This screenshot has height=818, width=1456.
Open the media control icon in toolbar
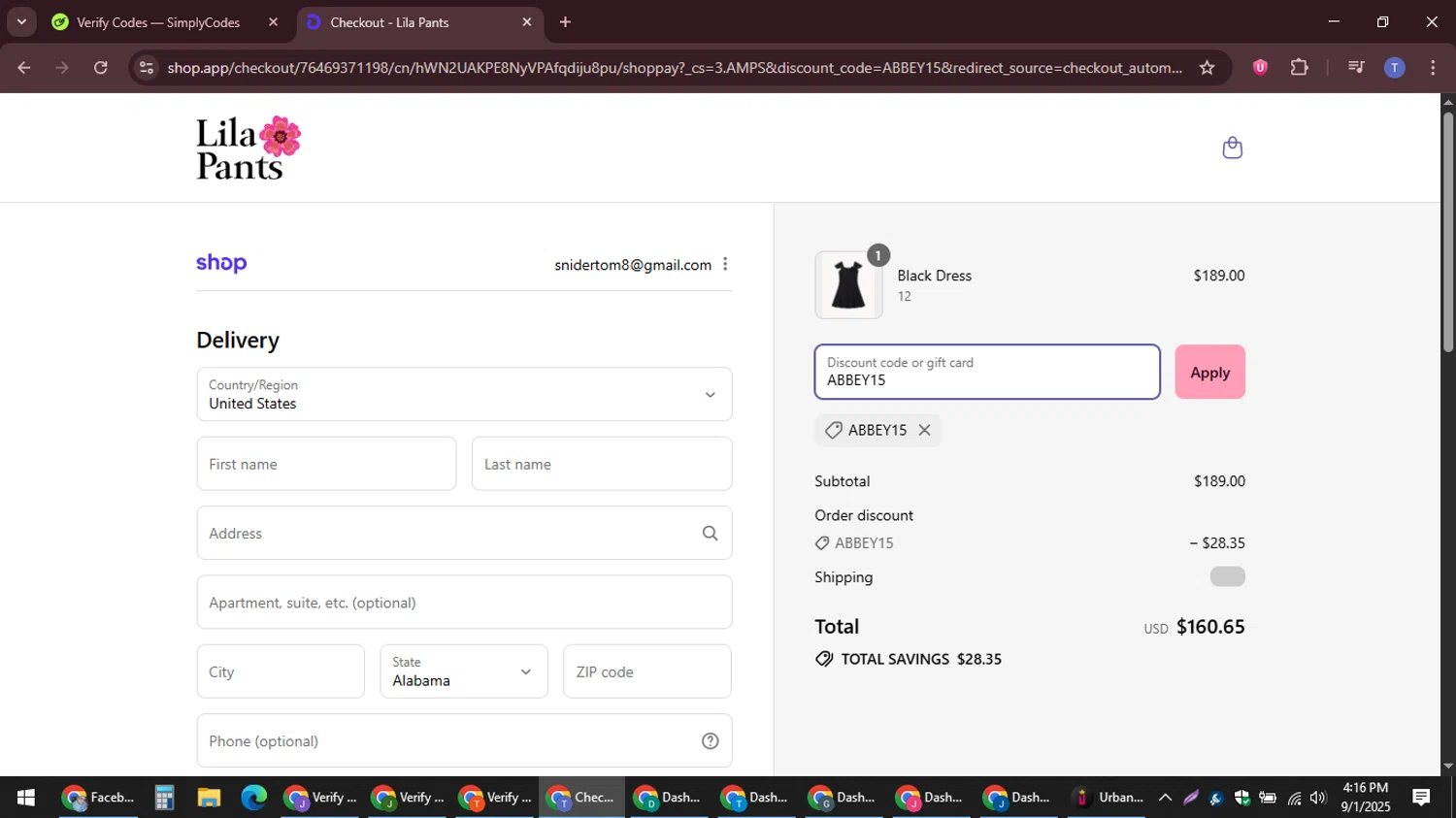point(1356,67)
